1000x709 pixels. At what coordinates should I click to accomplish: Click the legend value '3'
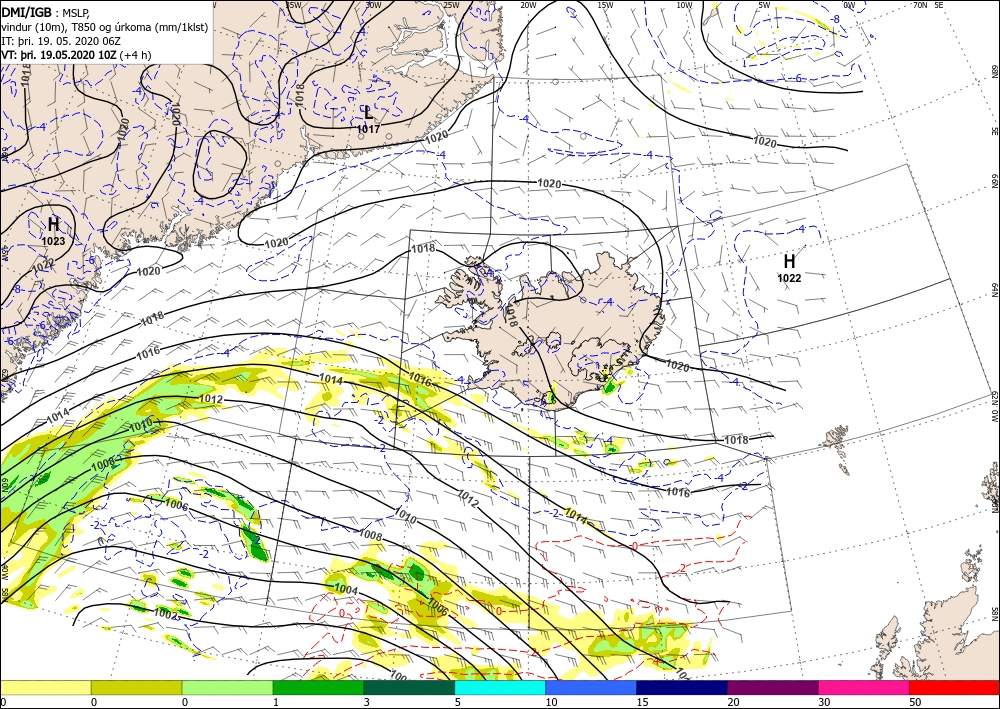[367, 702]
